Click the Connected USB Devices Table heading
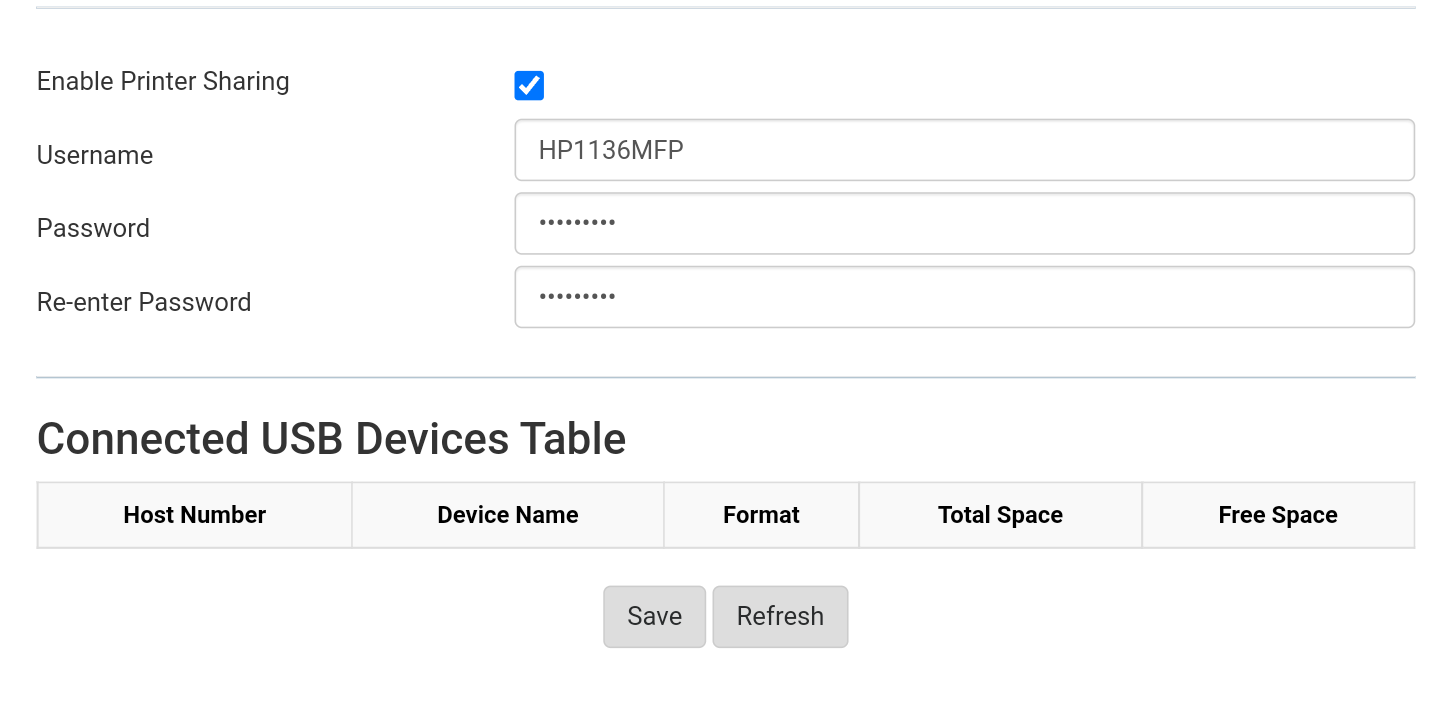 point(331,438)
